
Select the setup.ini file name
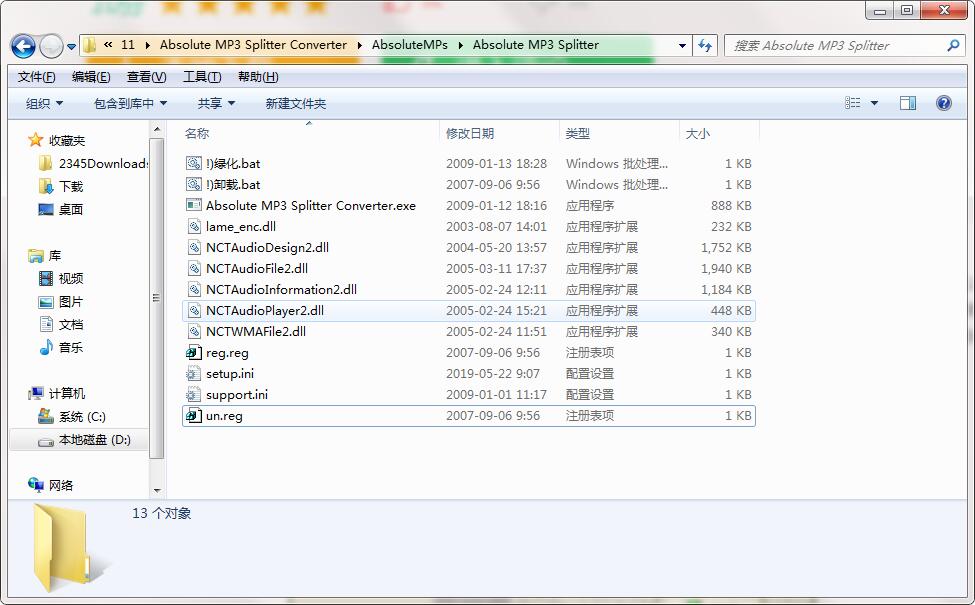(230, 374)
